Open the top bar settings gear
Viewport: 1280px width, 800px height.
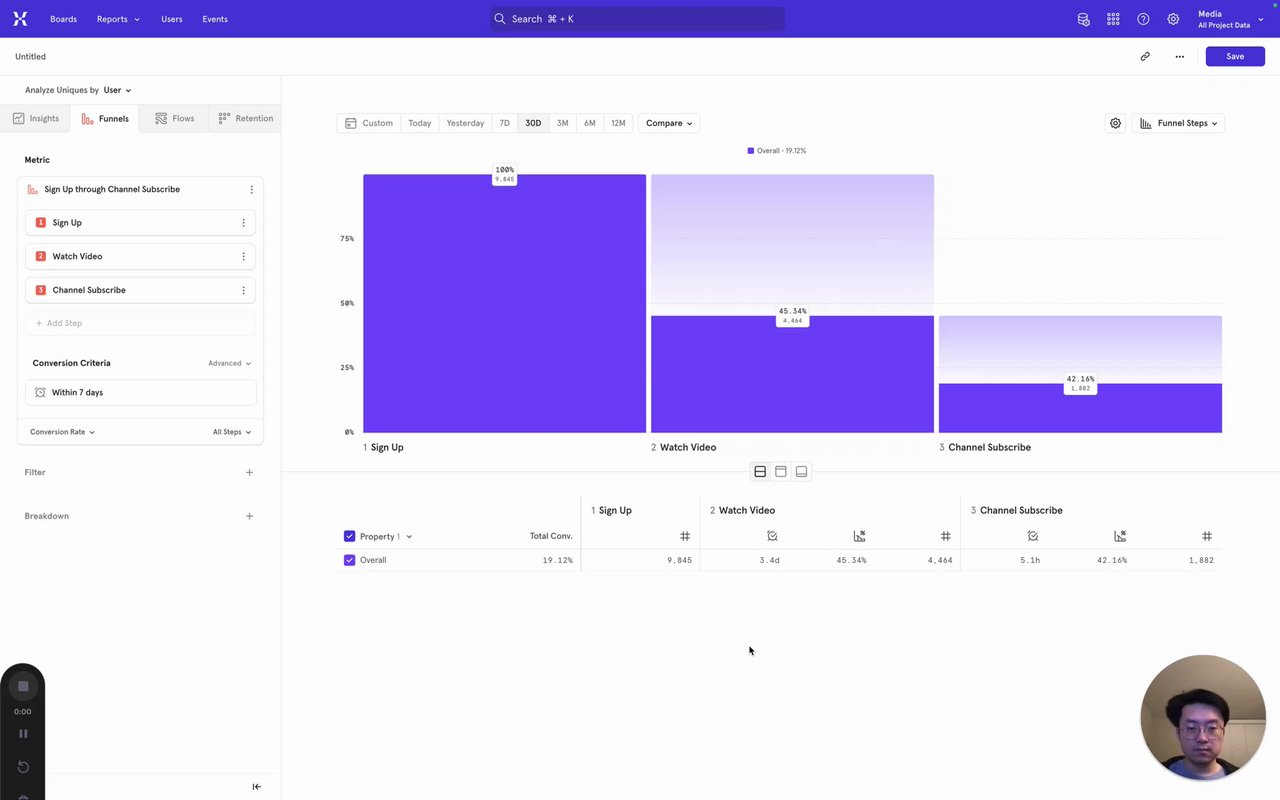[x=1173, y=19]
